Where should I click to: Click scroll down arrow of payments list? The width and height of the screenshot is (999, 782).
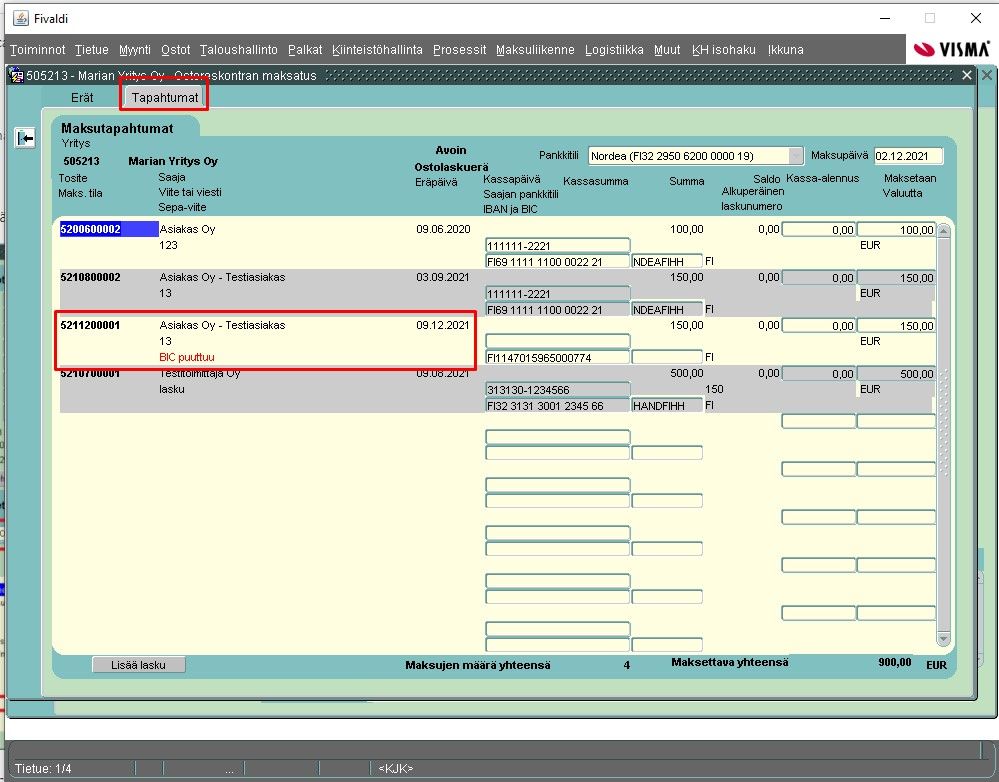click(x=944, y=638)
